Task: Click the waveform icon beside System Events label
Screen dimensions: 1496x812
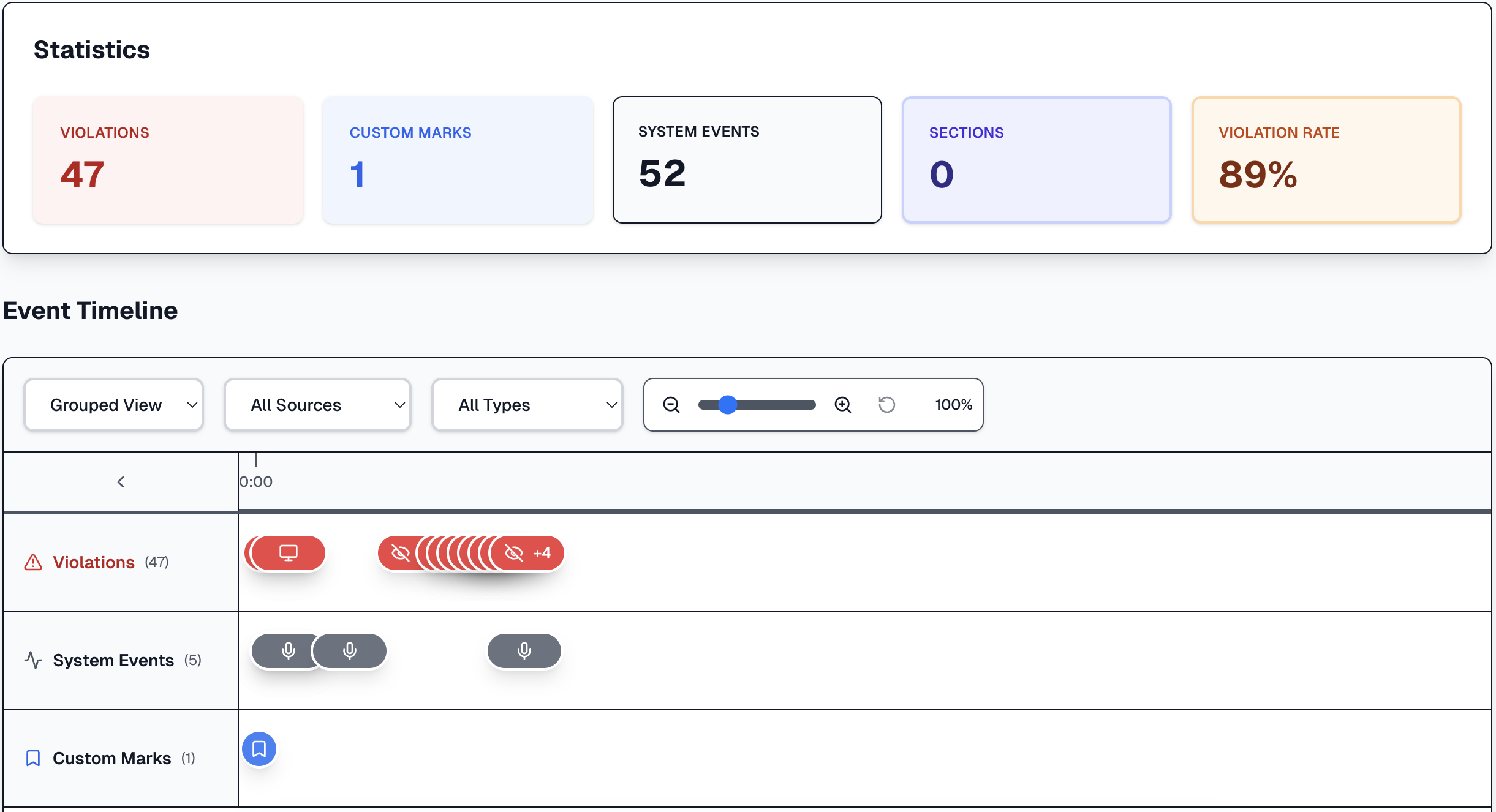Action: 34,660
